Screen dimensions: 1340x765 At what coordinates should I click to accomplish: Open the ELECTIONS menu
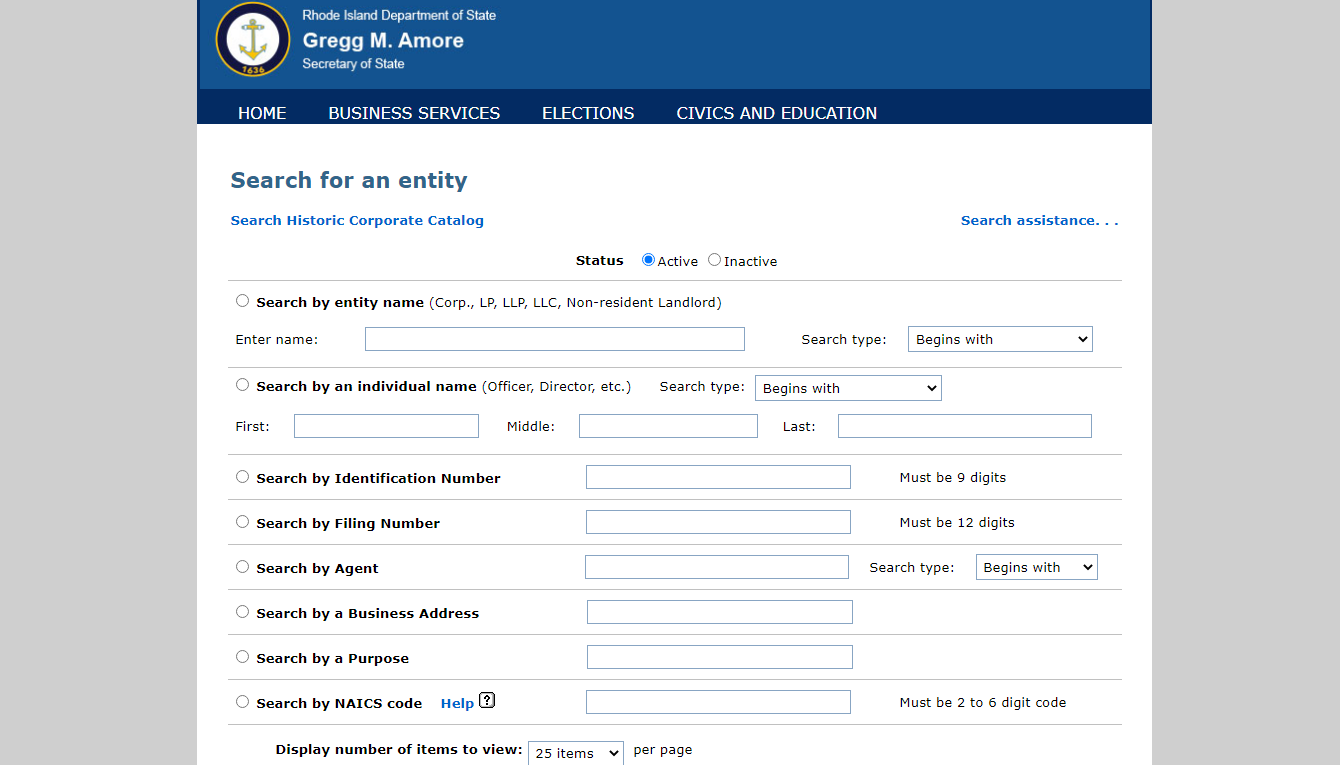click(x=588, y=113)
